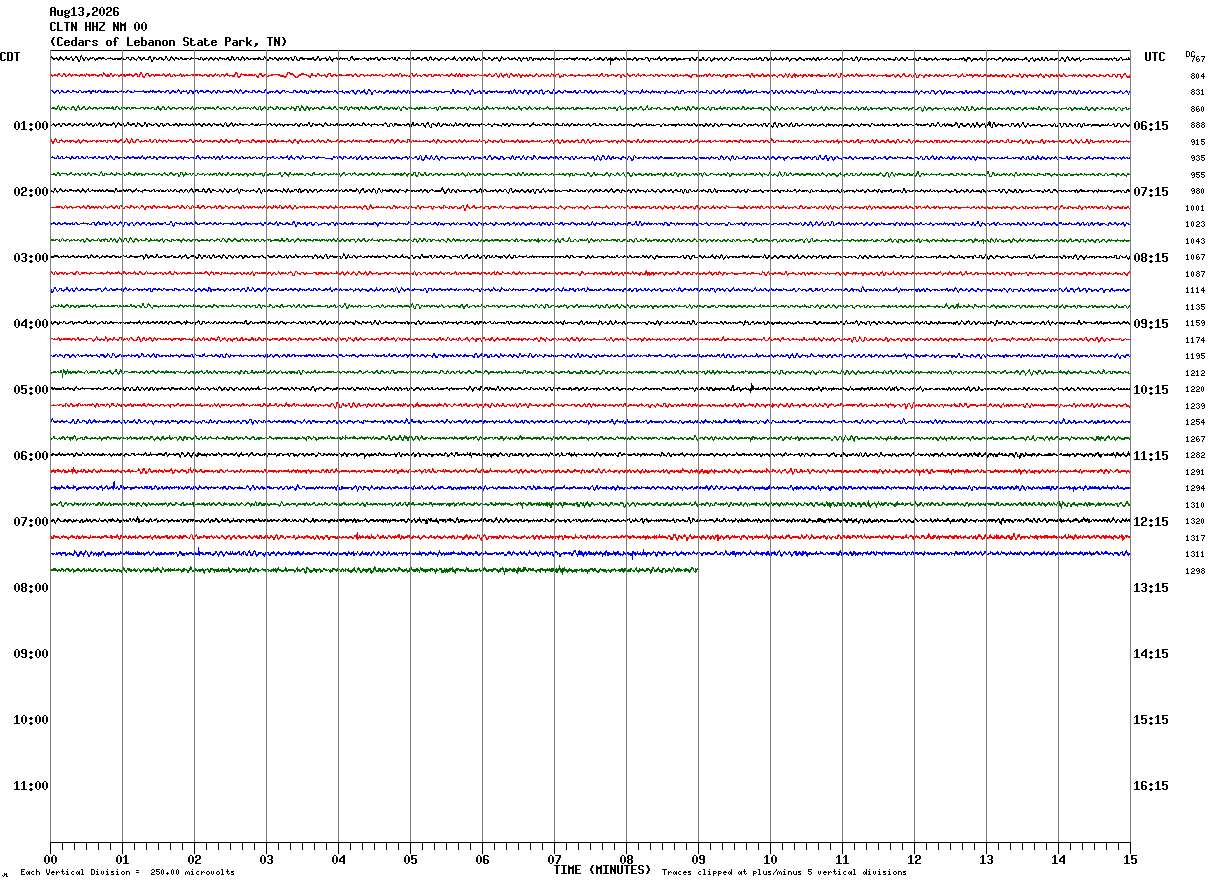Viewport: 1210px width, 886px height.
Task: Click the DC offset value '1135'
Action: [1195, 307]
